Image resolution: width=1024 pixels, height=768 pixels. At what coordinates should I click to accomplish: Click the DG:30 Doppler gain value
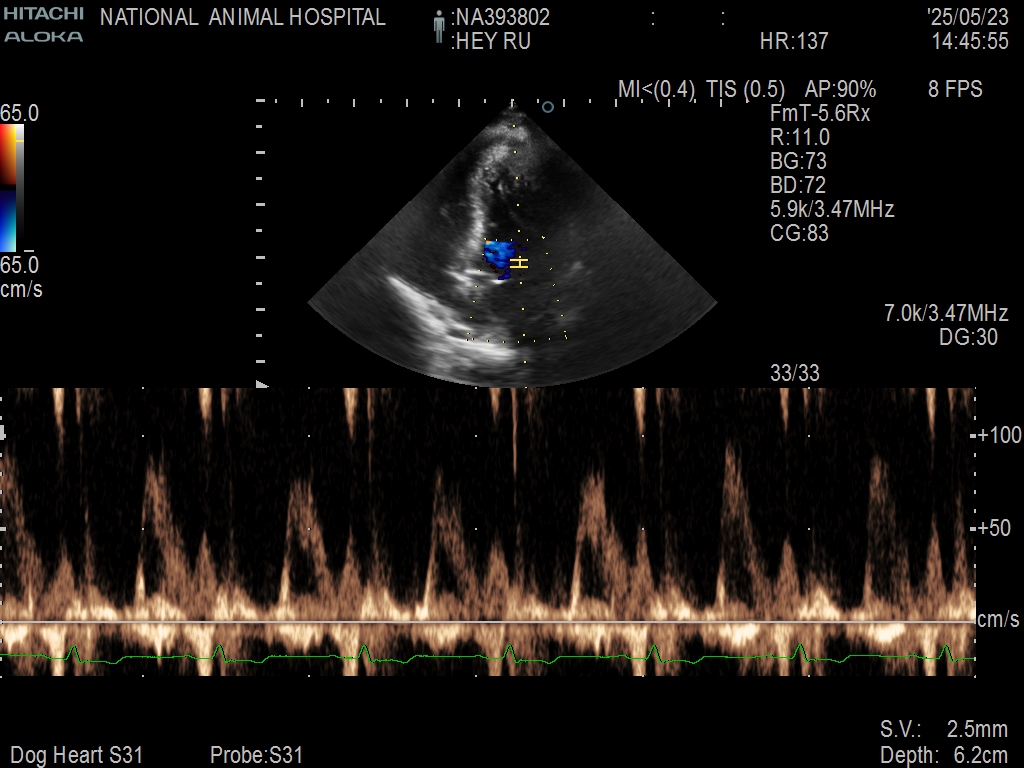[968, 338]
